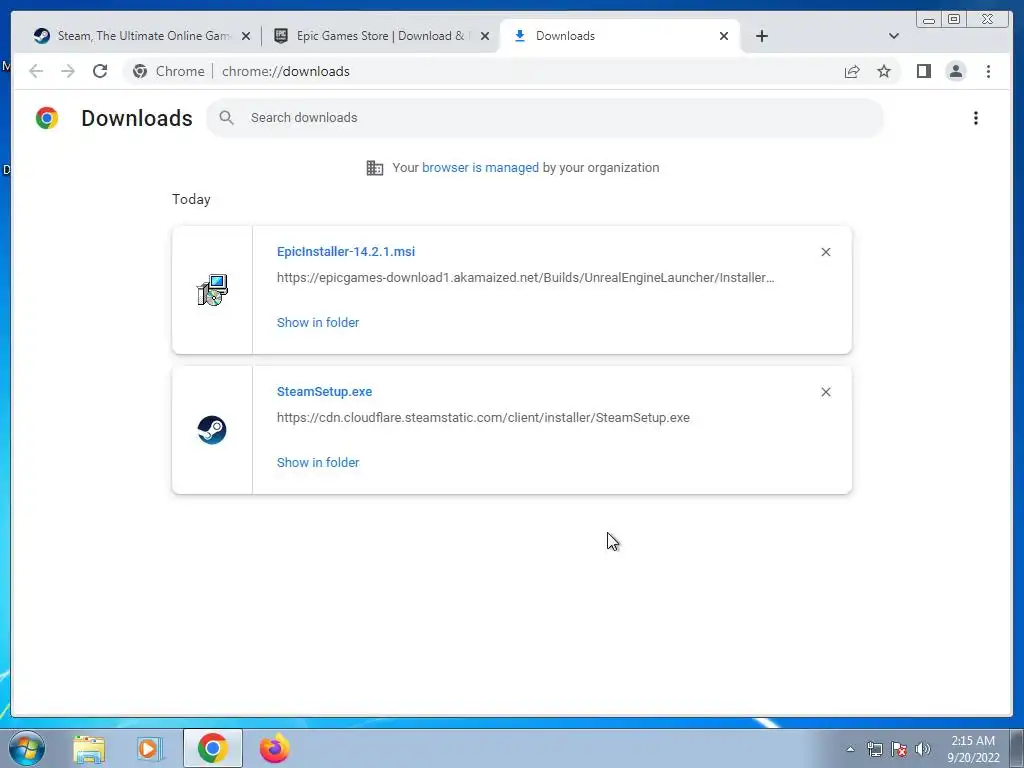Reload the downloads page
1024x768 pixels.
pyautogui.click(x=100, y=71)
